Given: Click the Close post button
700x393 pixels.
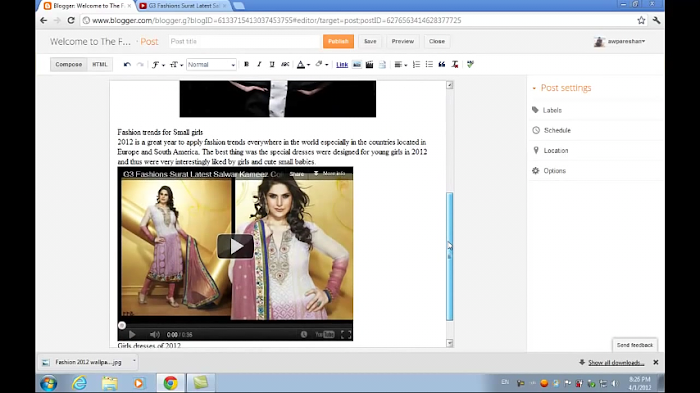Looking at the screenshot, I should click(437, 41).
